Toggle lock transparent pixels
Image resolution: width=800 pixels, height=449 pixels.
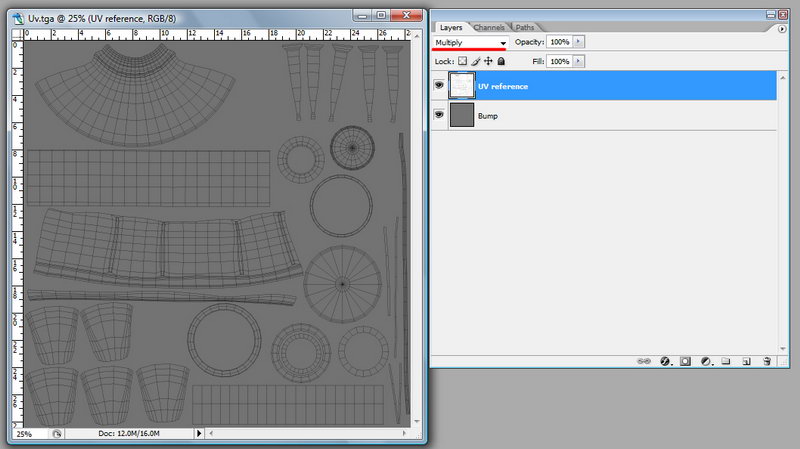pyautogui.click(x=462, y=61)
